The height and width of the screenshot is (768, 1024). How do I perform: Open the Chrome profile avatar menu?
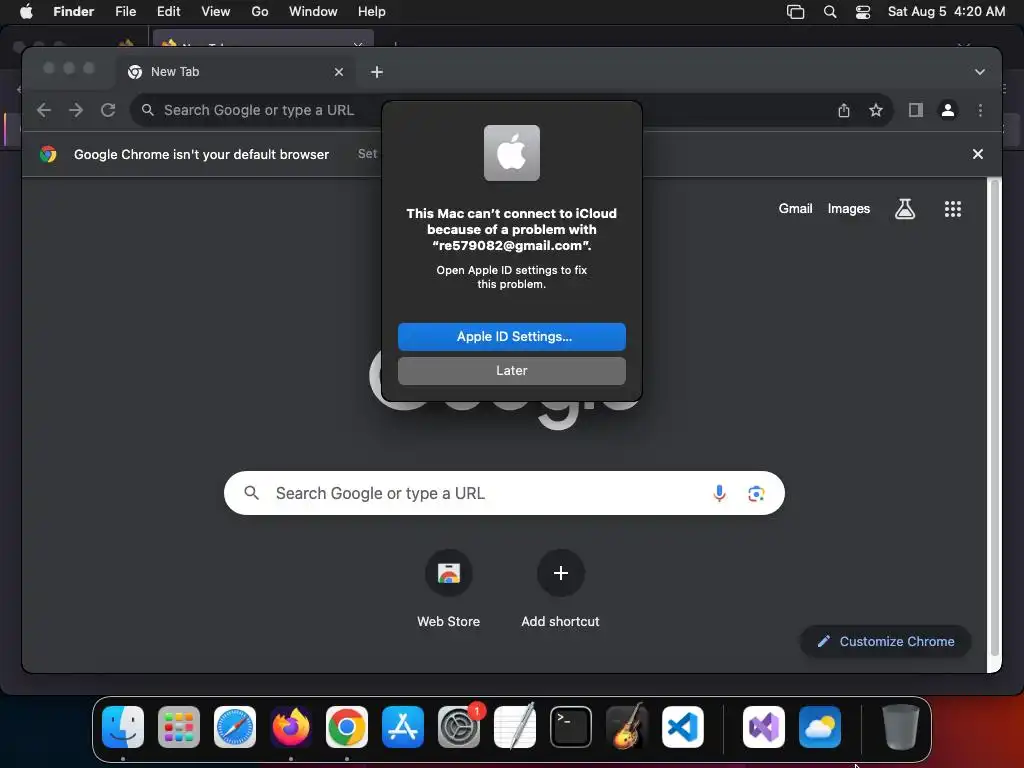pyautogui.click(x=948, y=110)
